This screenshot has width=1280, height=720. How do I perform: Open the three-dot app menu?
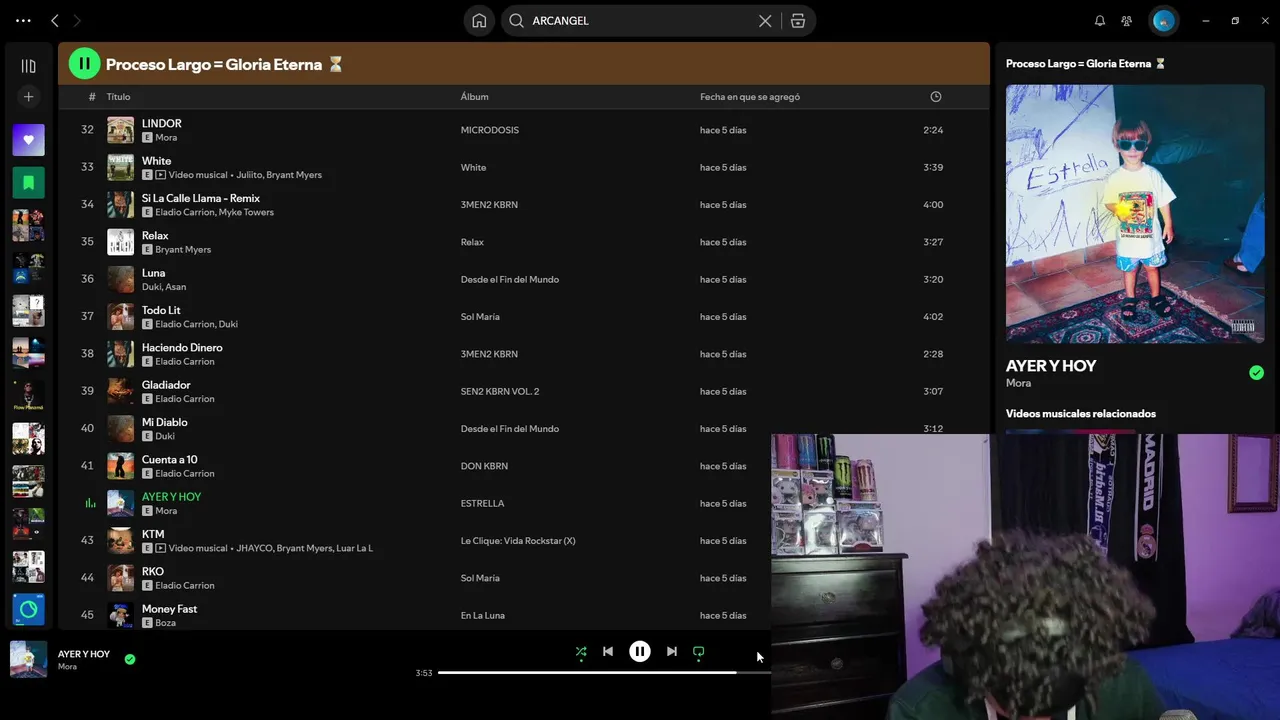[x=23, y=20]
